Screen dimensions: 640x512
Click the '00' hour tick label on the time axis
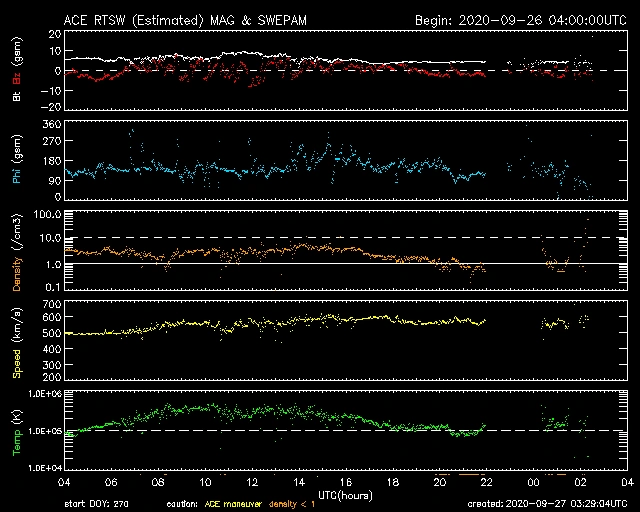coord(533,483)
